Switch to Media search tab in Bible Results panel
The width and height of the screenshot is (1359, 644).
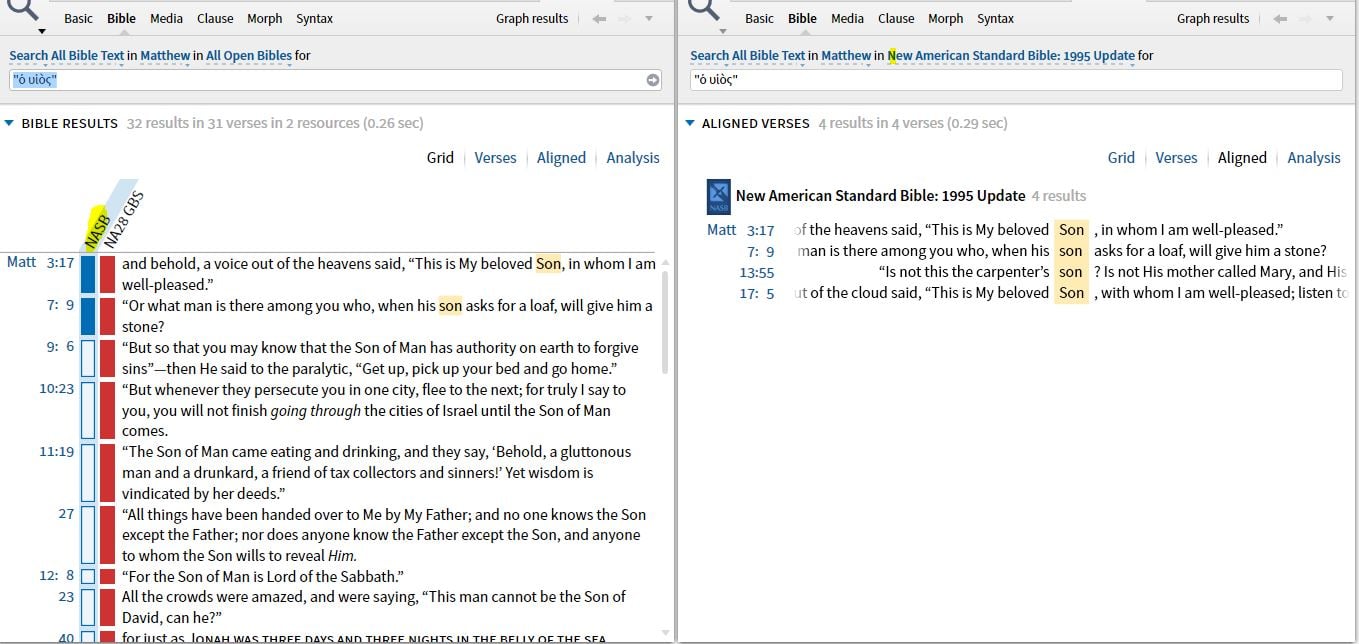tap(166, 19)
